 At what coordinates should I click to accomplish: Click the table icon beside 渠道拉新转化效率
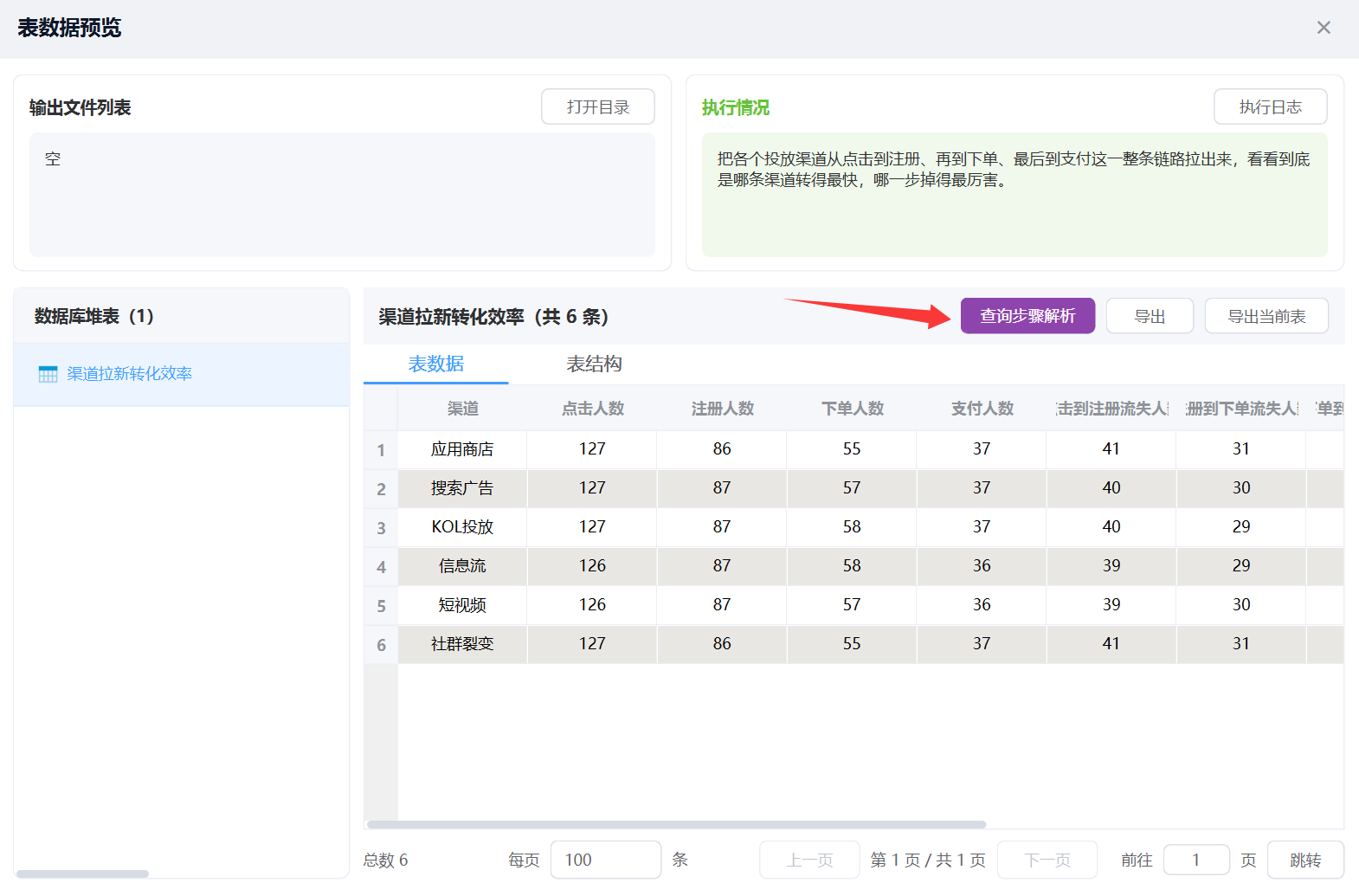(x=48, y=374)
